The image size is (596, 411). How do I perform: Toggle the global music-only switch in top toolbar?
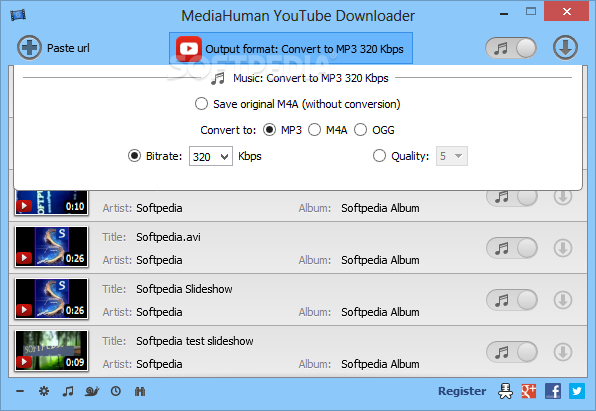(511, 48)
